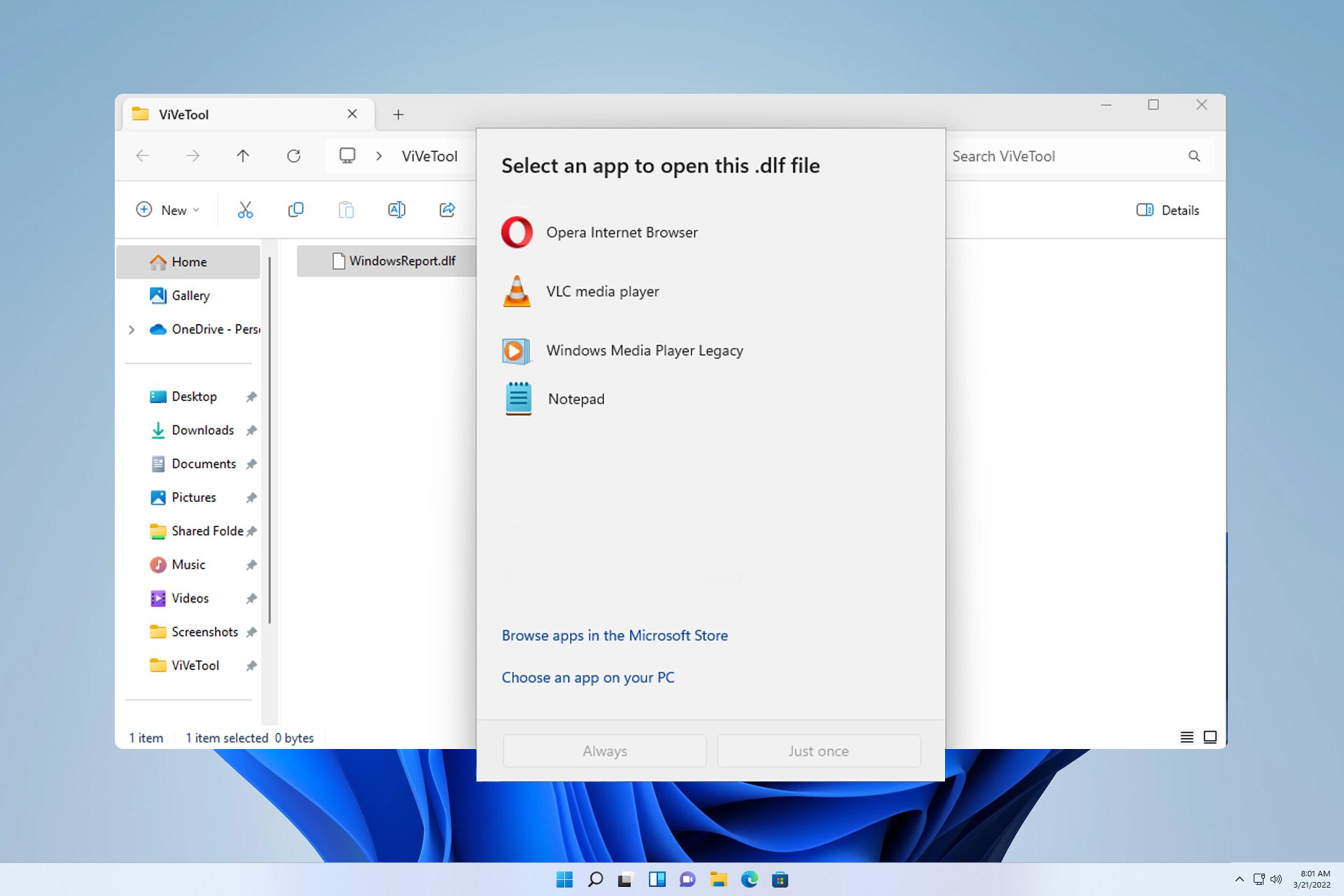Open the New item dropdown
Image resolution: width=1344 pixels, height=896 pixels.
point(168,210)
